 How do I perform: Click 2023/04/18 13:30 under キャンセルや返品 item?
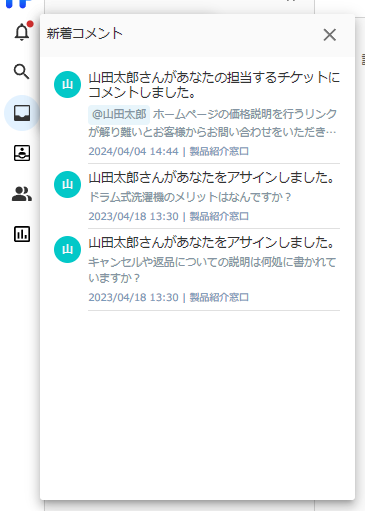point(133,297)
